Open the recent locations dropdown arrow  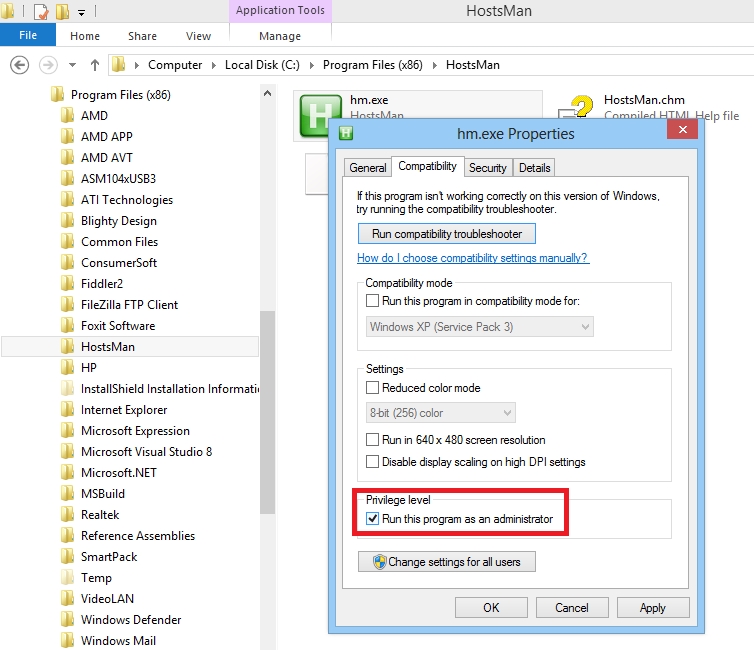tap(73, 64)
